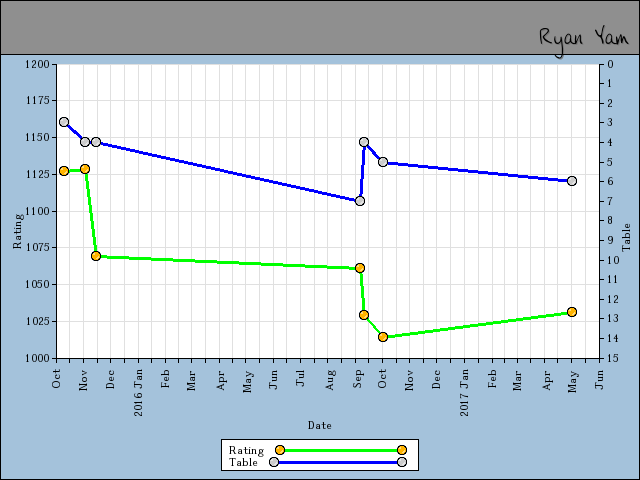This screenshot has height=480, width=640.
Task: Click the "10" label on Table axis
Action: click(x=612, y=260)
